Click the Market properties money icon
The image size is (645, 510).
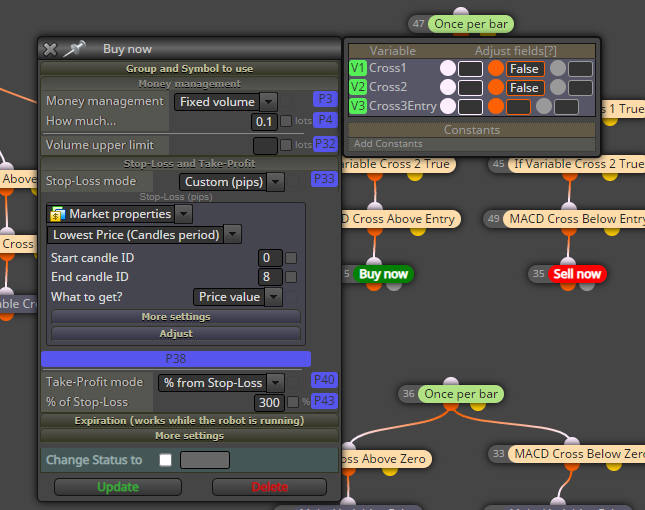pos(58,214)
